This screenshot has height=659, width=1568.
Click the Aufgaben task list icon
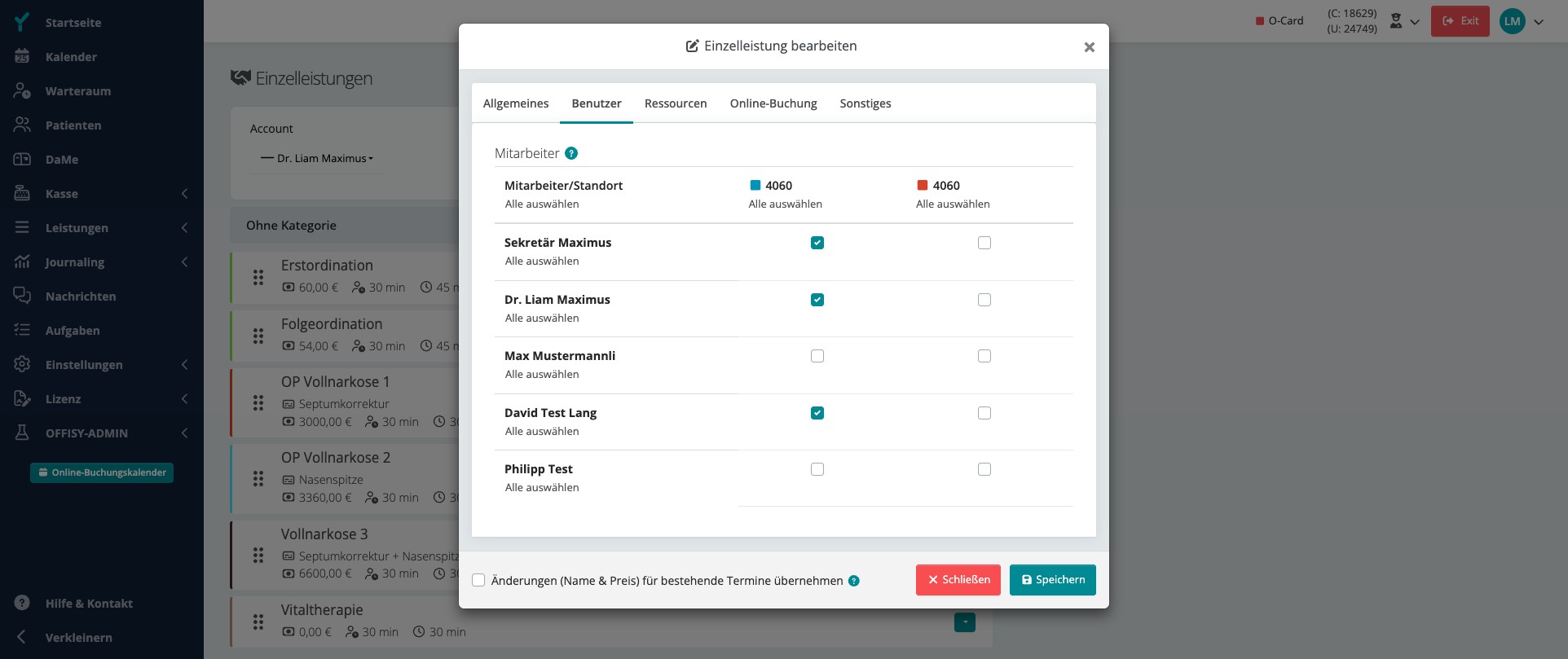[22, 330]
